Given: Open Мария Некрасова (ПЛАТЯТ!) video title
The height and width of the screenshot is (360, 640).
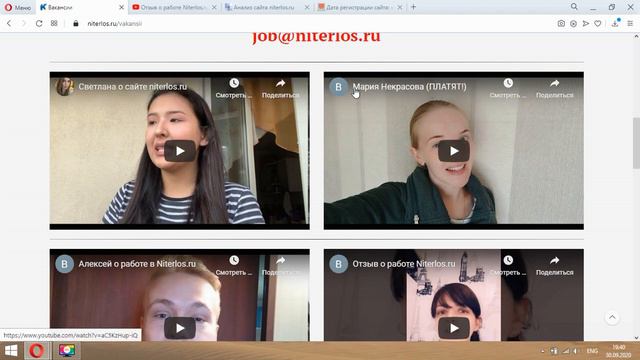Looking at the screenshot, I should pyautogui.click(x=409, y=87).
